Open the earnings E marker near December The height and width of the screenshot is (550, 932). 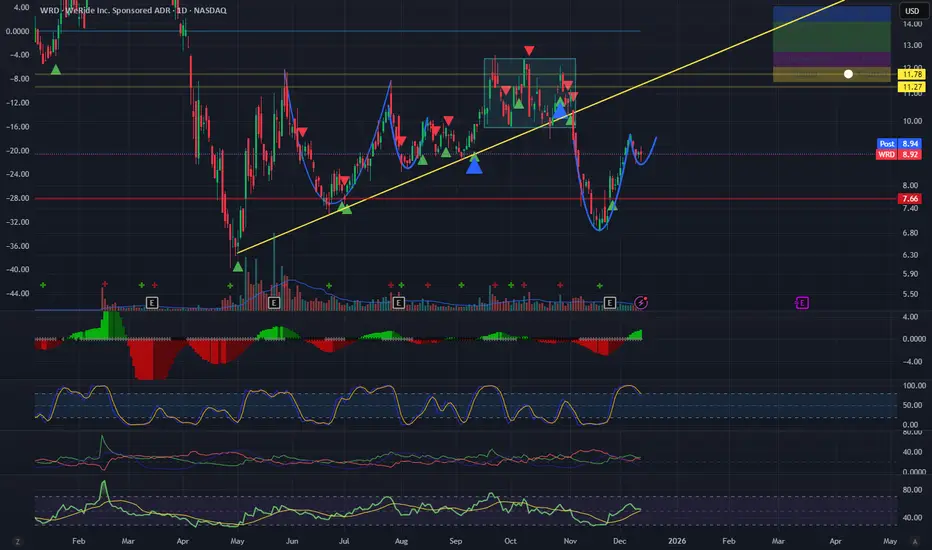pos(609,303)
